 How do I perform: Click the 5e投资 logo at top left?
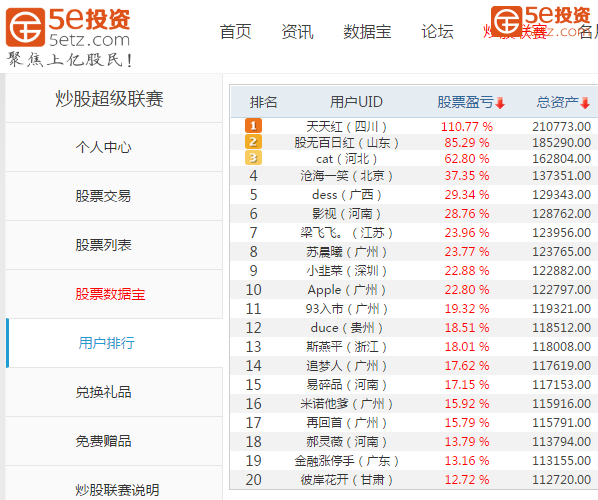(68, 27)
